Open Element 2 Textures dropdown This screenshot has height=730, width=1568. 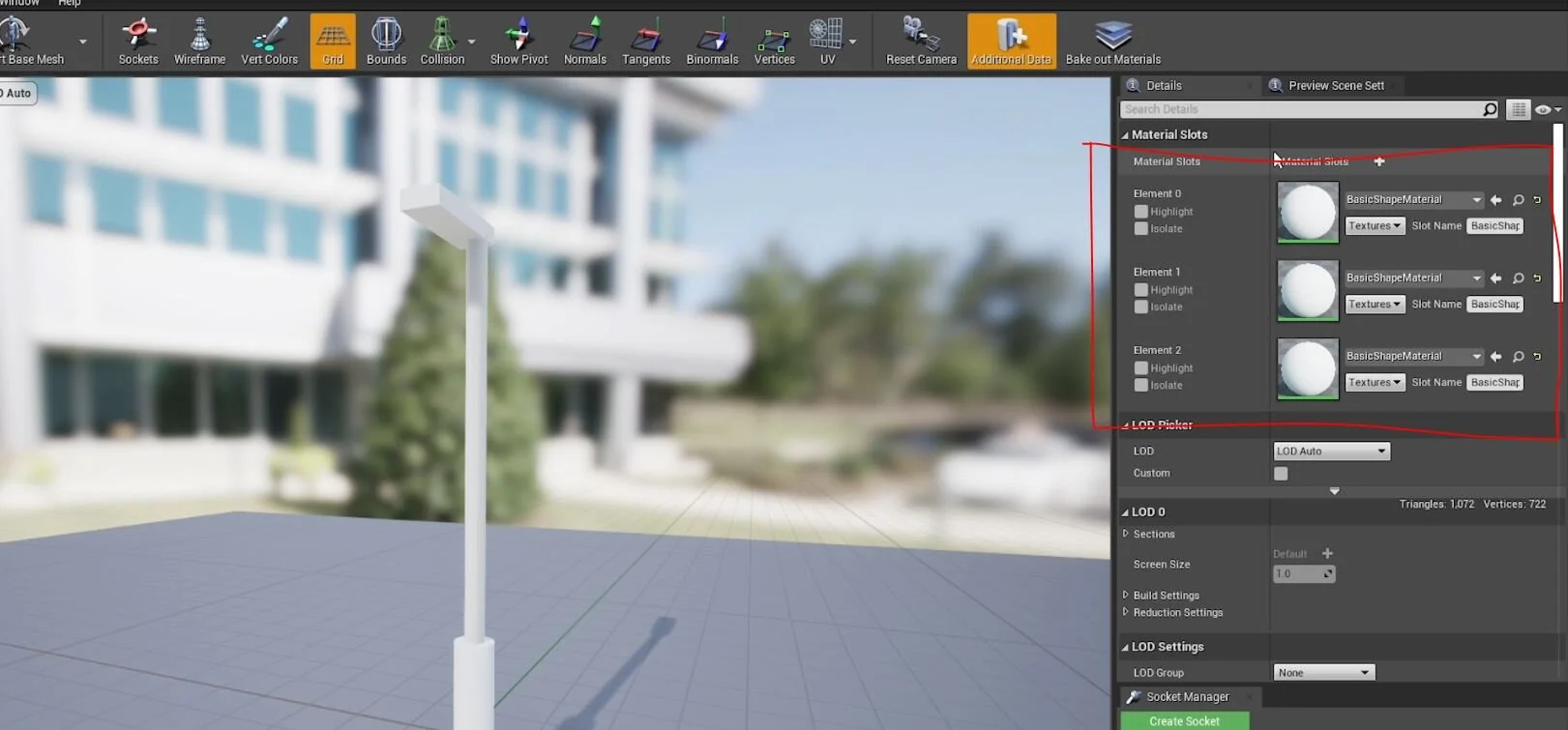[1375, 382]
